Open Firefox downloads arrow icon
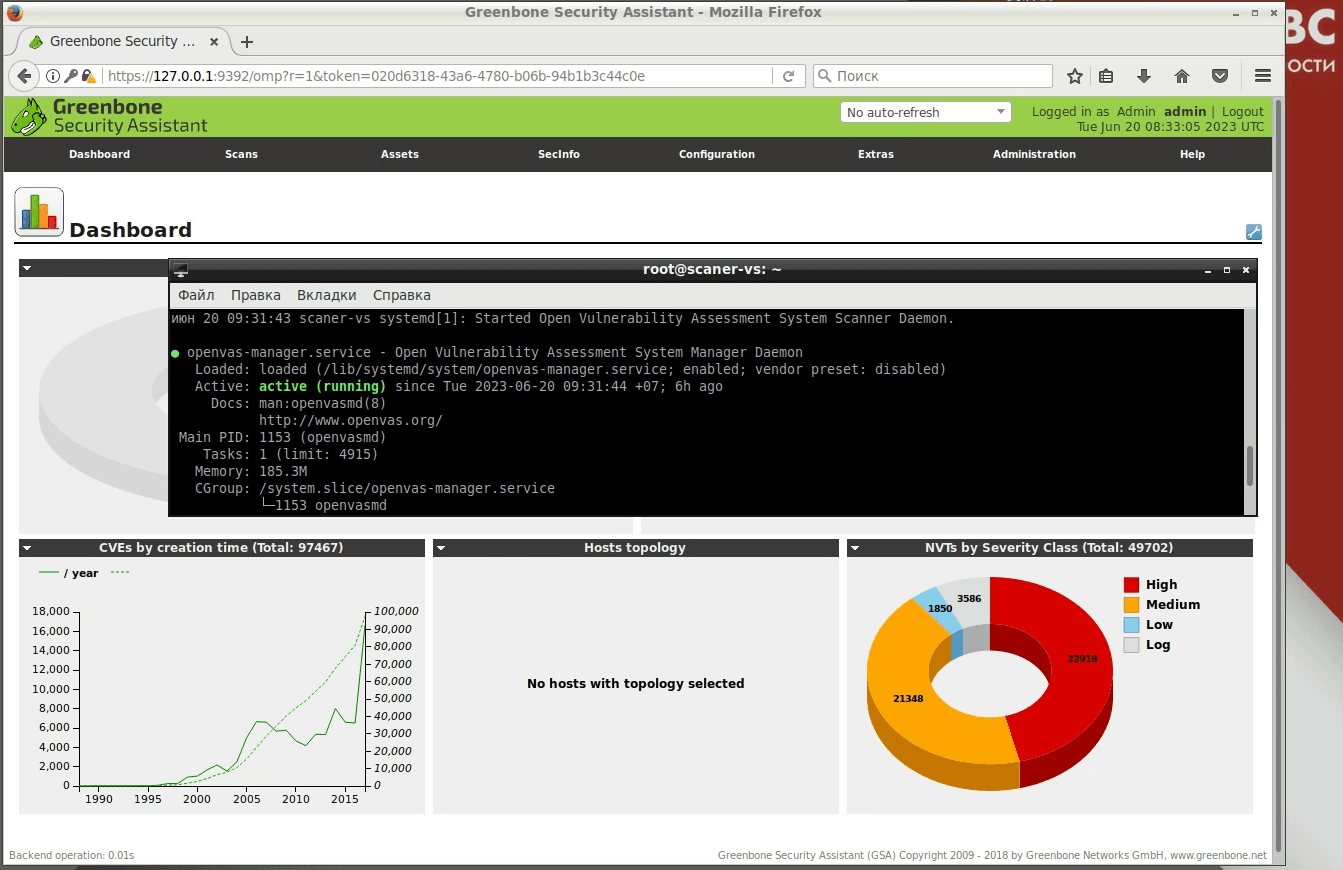The width and height of the screenshot is (1343, 870). [x=1144, y=76]
